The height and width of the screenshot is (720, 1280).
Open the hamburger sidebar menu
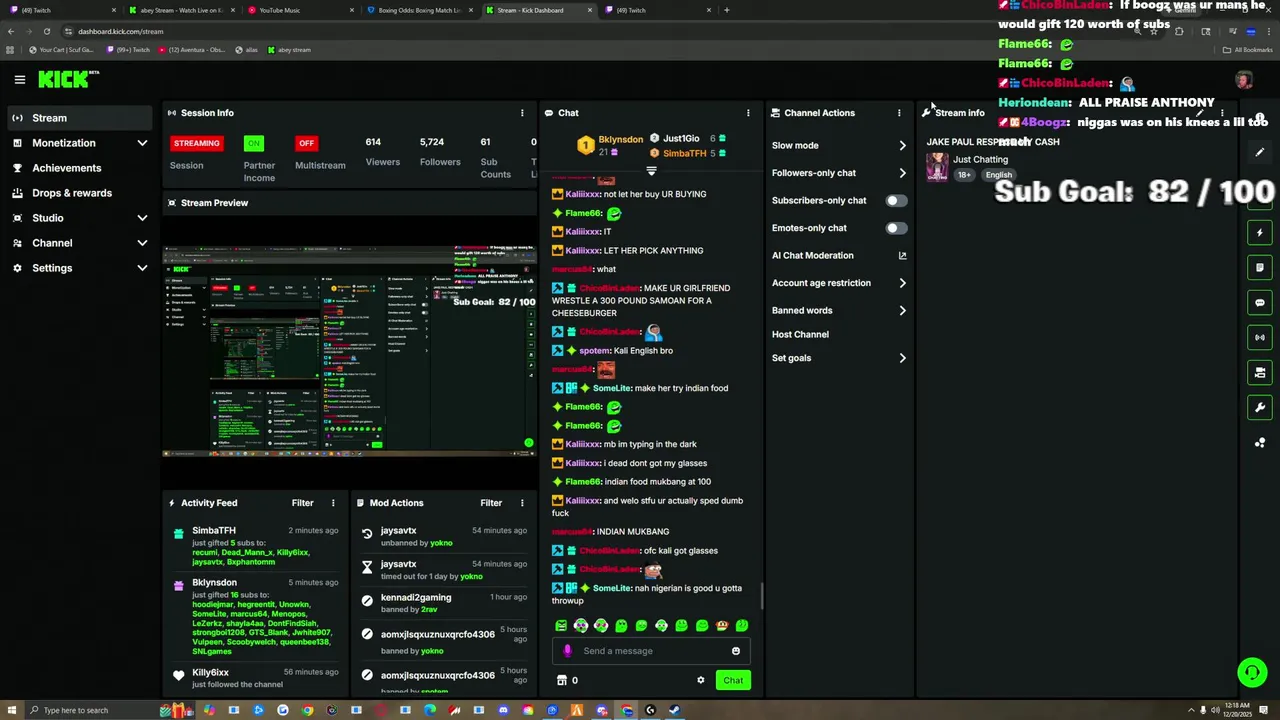coord(19,79)
